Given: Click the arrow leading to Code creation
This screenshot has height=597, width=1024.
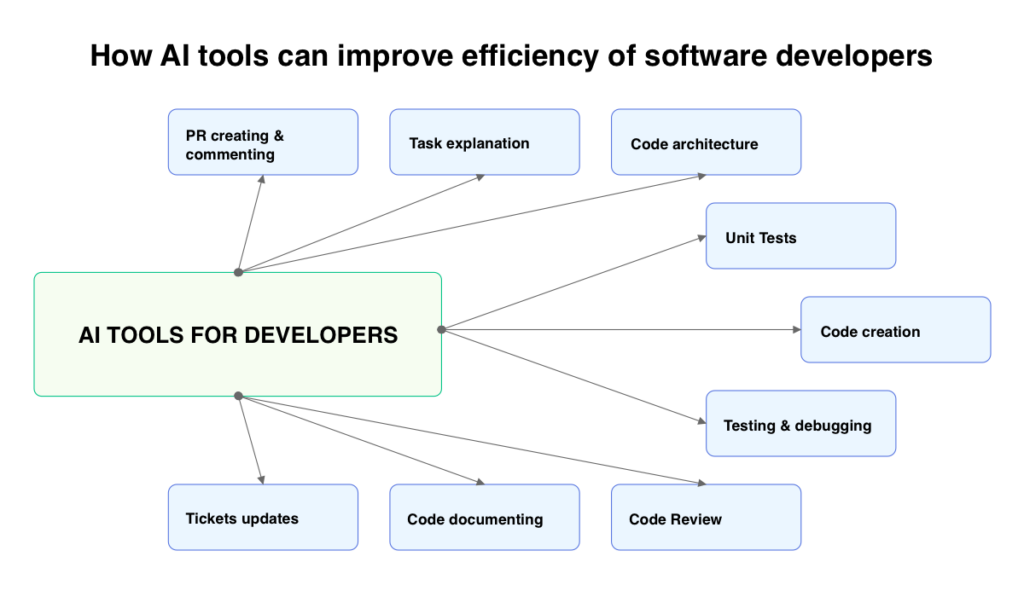Looking at the screenshot, I should pos(620,328).
